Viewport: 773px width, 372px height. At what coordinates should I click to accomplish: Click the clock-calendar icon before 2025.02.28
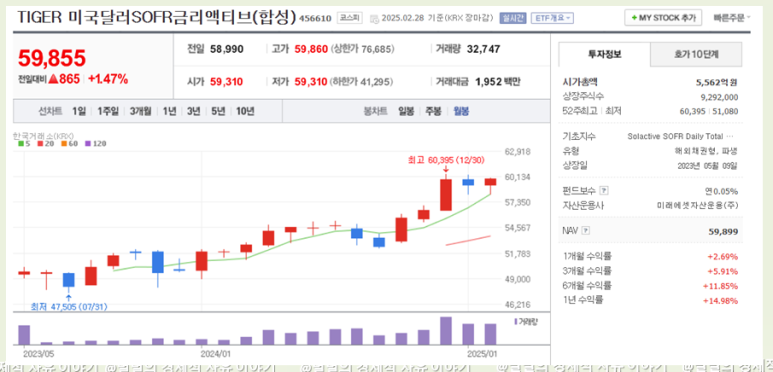[x=374, y=19]
